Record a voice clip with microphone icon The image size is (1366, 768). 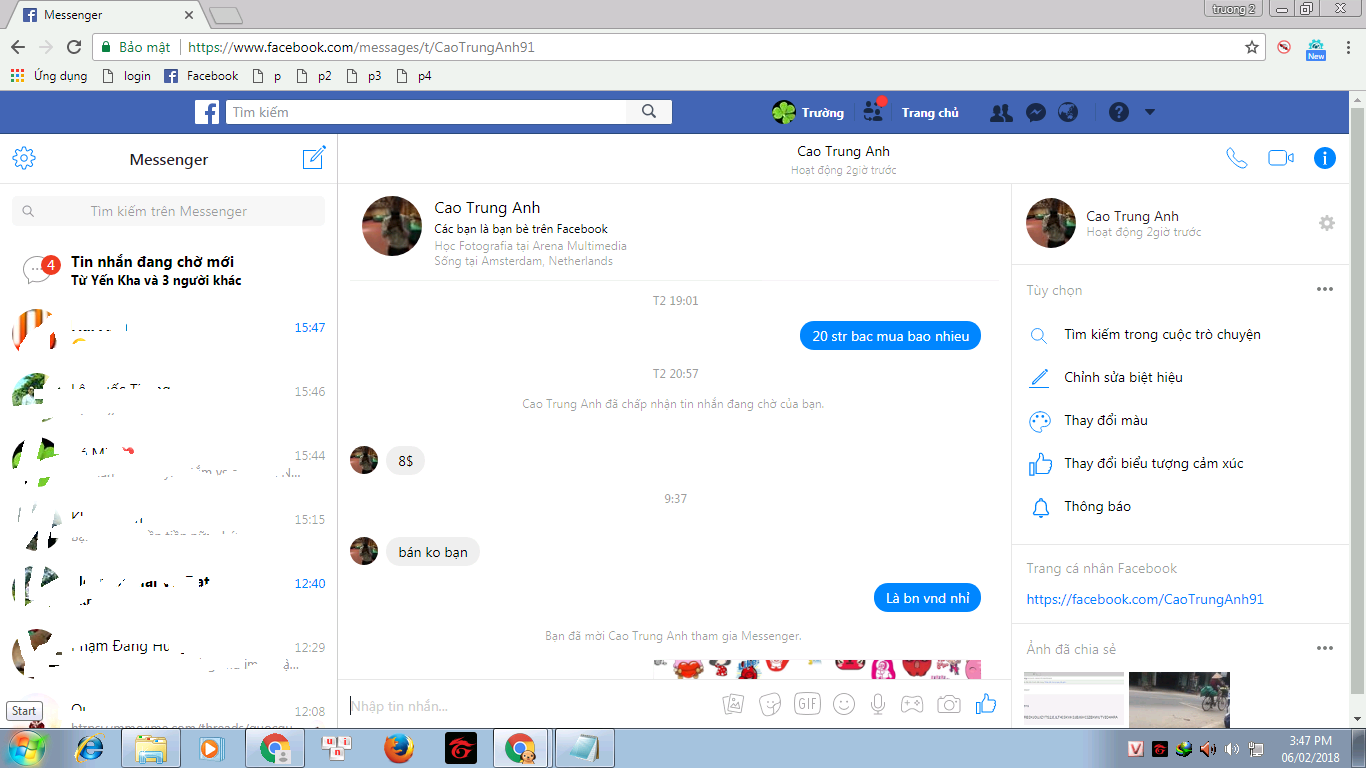(x=878, y=704)
